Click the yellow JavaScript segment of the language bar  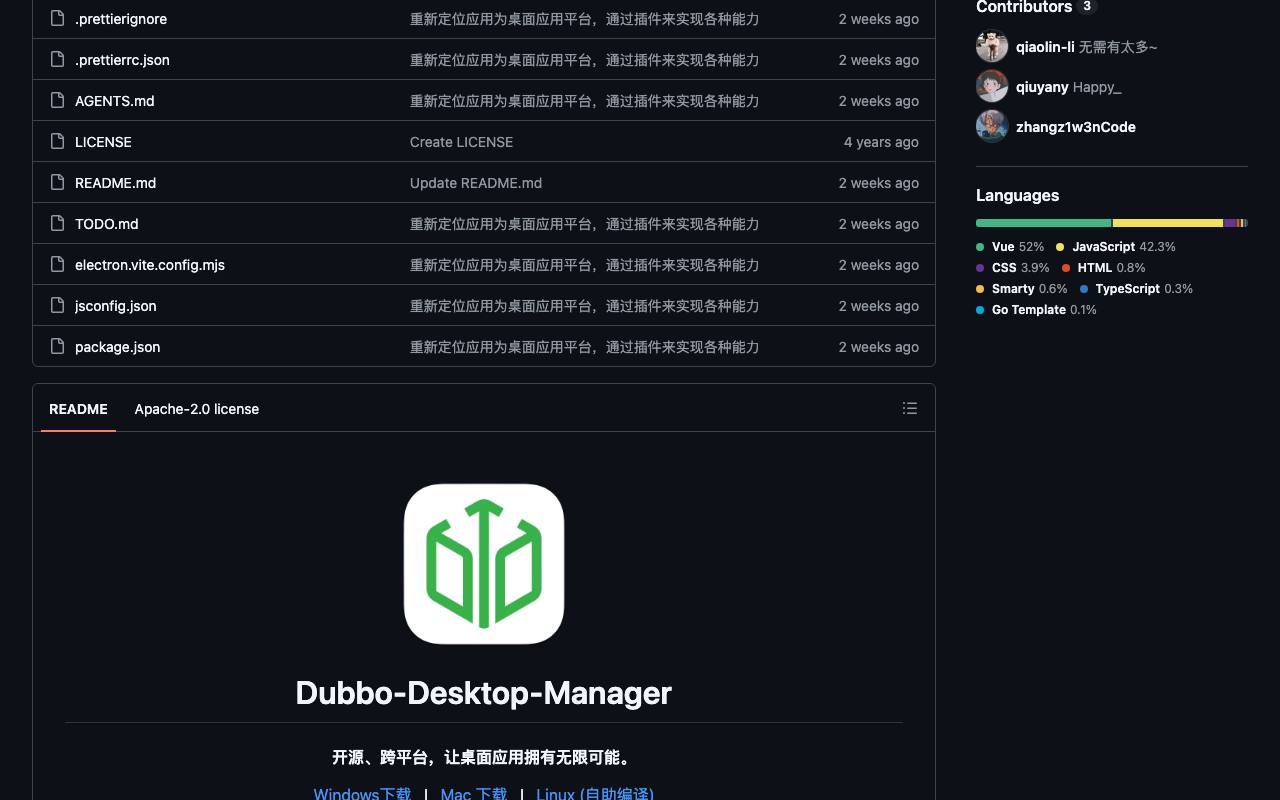(1168, 223)
